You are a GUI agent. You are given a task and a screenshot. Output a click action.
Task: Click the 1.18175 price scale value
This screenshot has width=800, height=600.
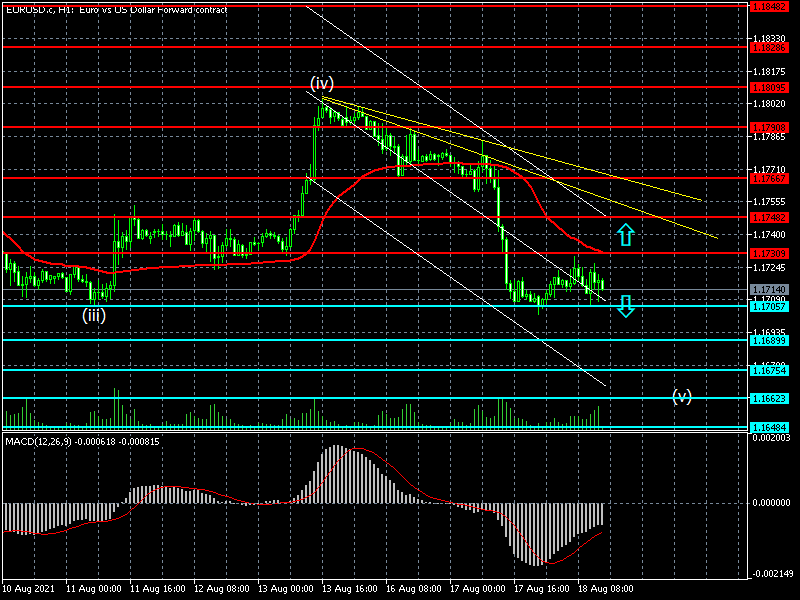pos(769,71)
